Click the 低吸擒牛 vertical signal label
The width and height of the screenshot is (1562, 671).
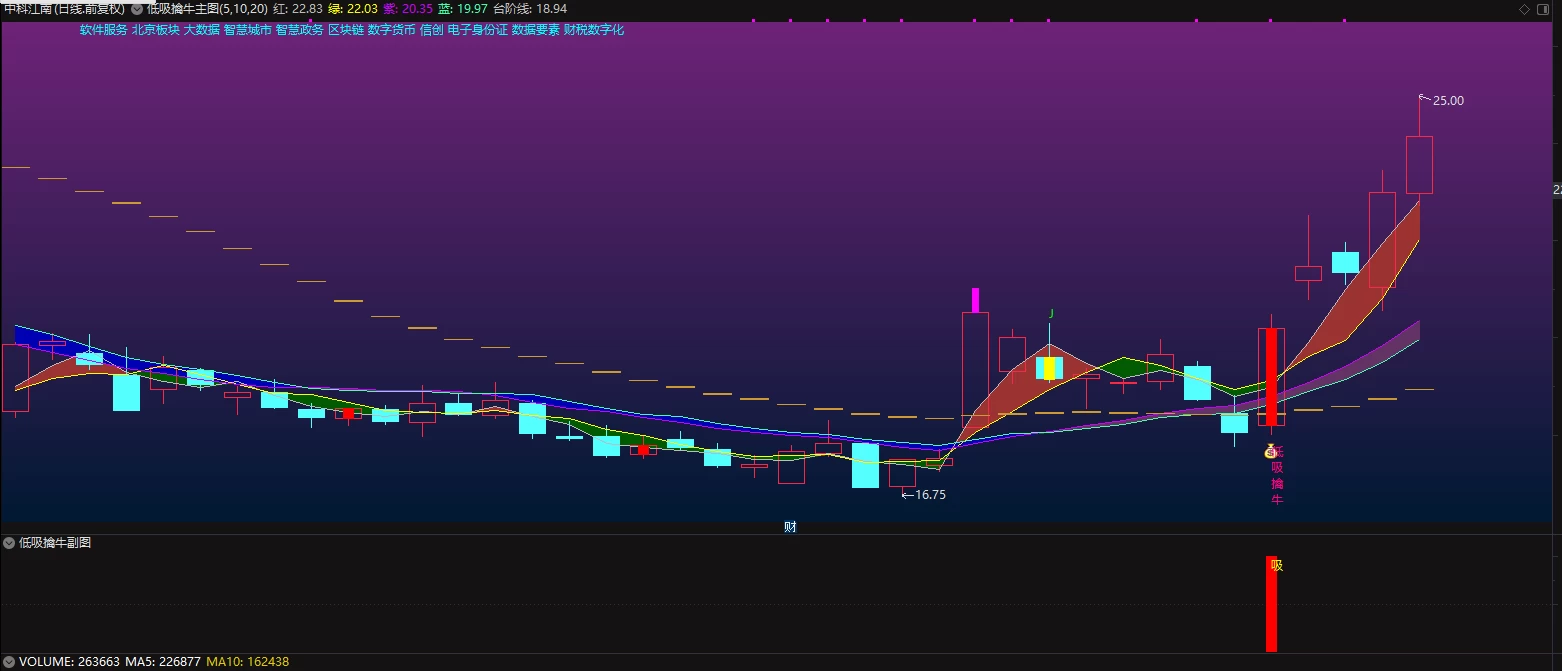point(1277,475)
